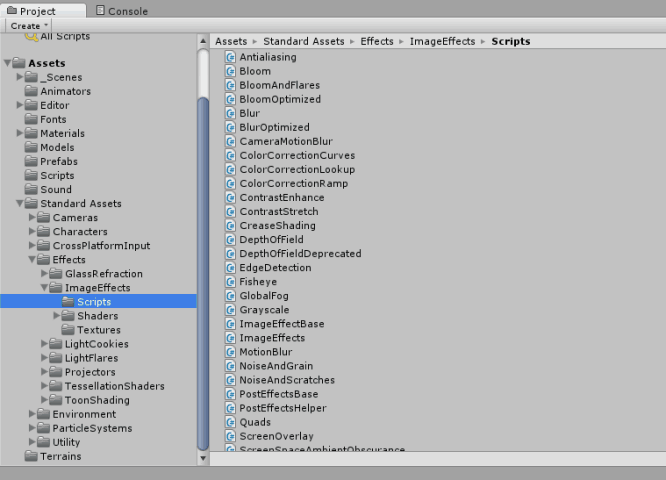The image size is (666, 480).
Task: Select the EdgeDetection script icon
Action: click(231, 268)
